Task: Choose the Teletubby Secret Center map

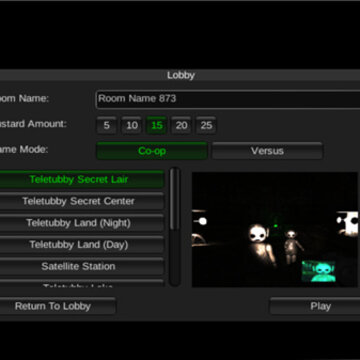Action: [x=82, y=201]
